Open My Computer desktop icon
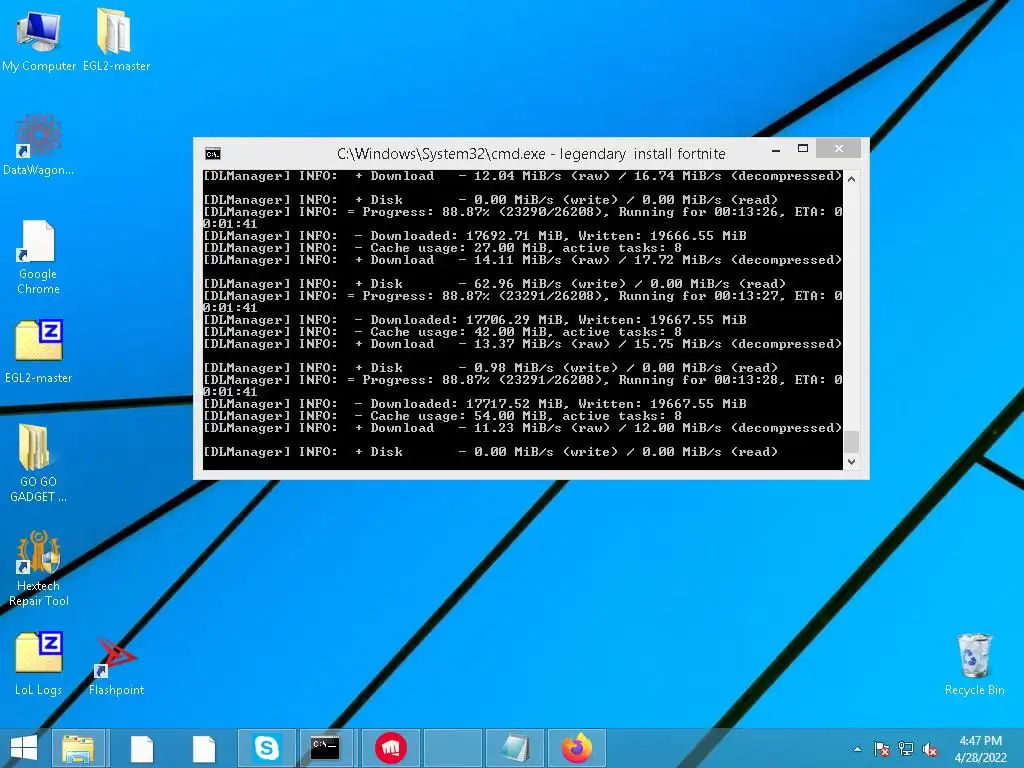1024x768 pixels. (x=39, y=39)
